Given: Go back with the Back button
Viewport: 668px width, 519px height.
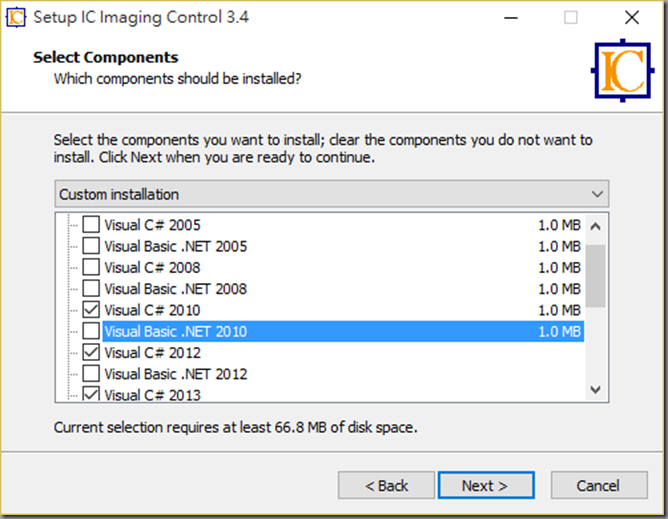Looking at the screenshot, I should (x=386, y=485).
